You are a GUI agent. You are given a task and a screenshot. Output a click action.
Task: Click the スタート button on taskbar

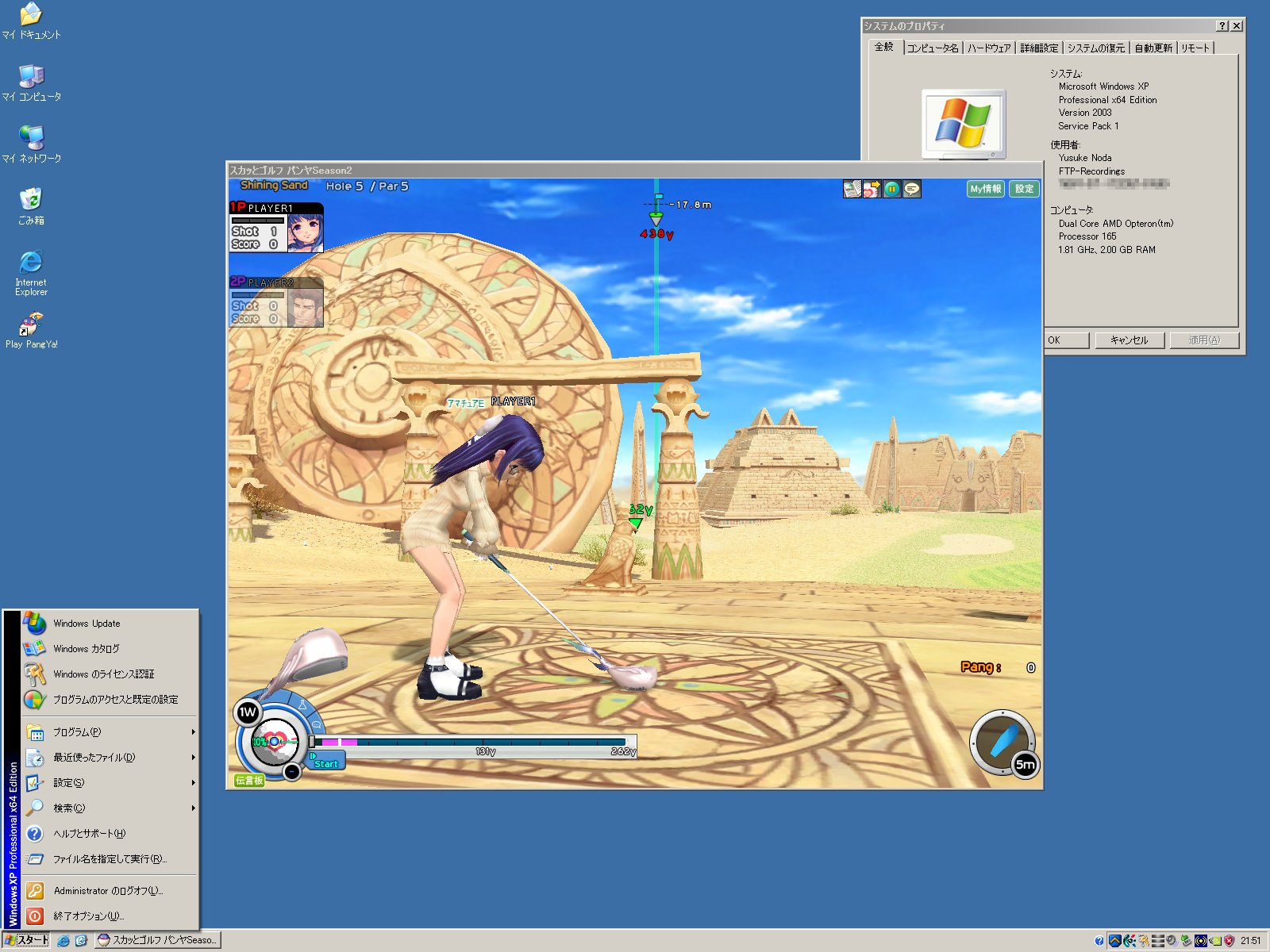pyautogui.click(x=25, y=940)
